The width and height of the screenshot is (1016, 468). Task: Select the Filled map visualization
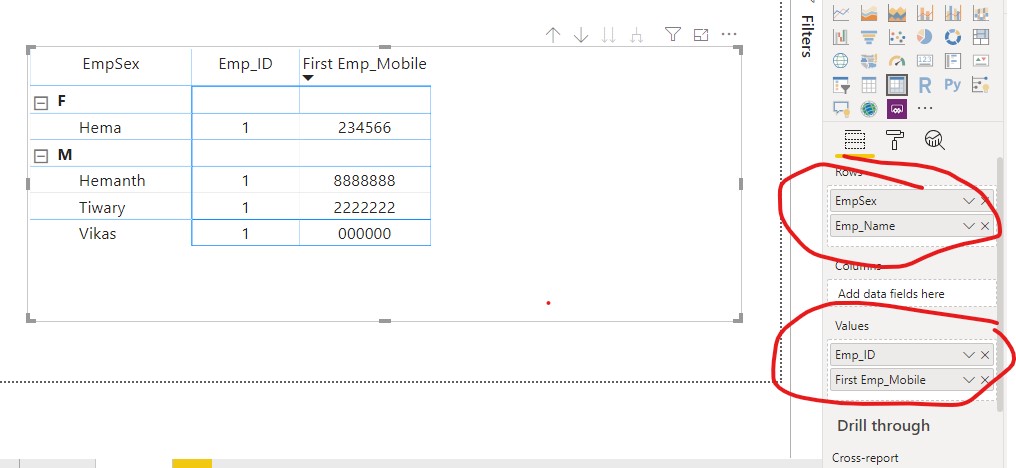pyautogui.click(x=869, y=60)
